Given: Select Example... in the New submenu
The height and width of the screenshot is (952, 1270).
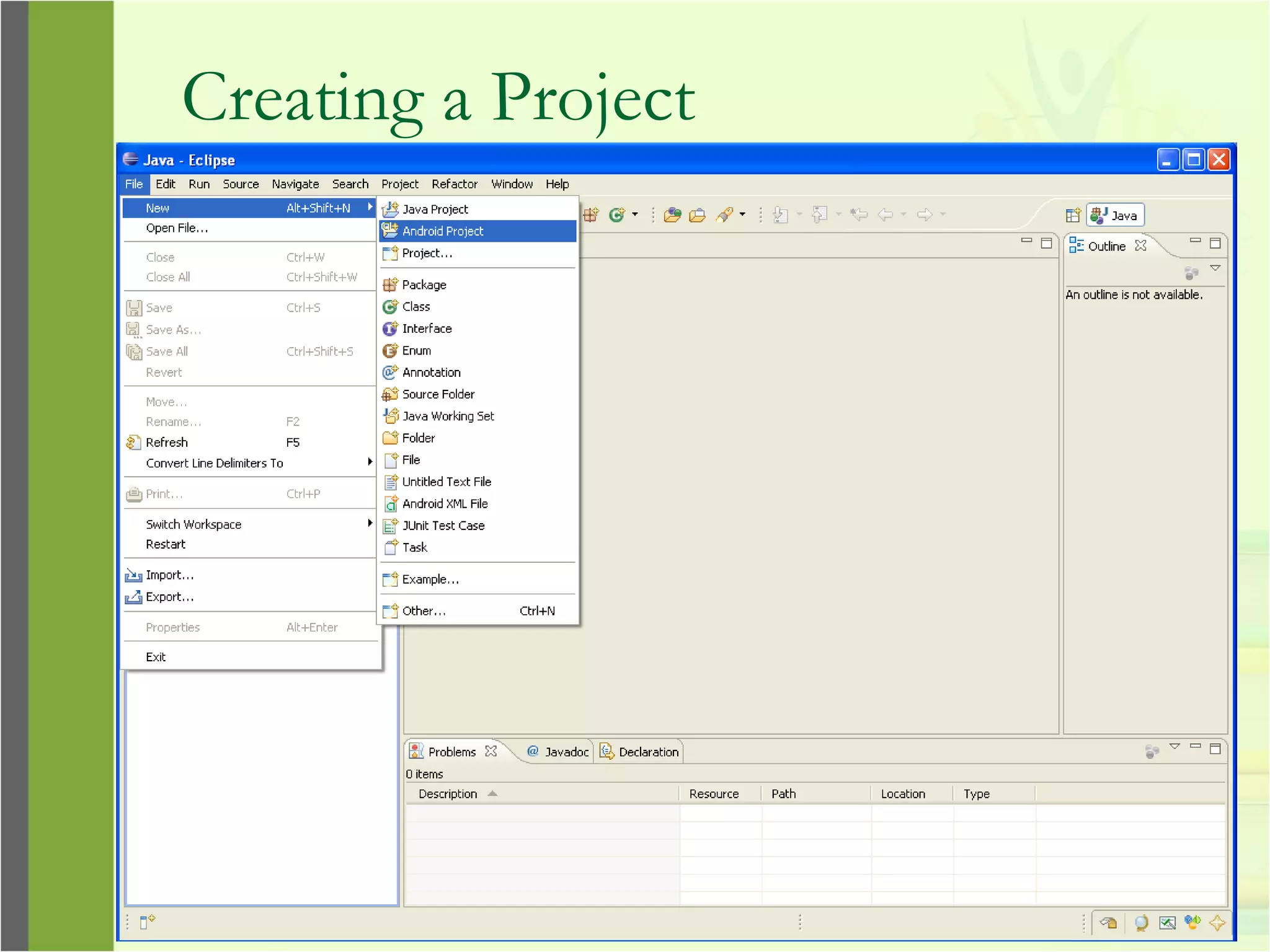Looking at the screenshot, I should click(x=478, y=580).
